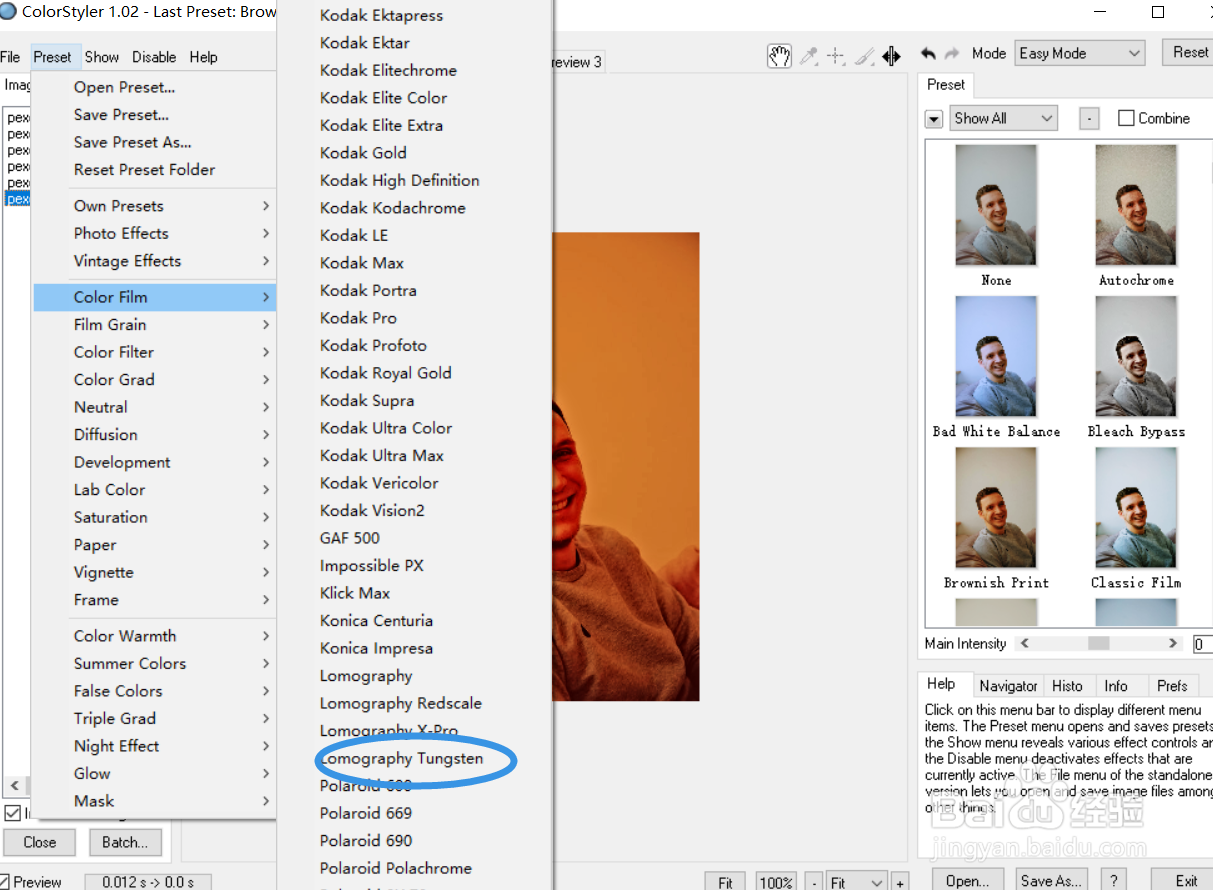Select the Hand pan tool
Screen dimensions: 1213x890
[x=779, y=56]
